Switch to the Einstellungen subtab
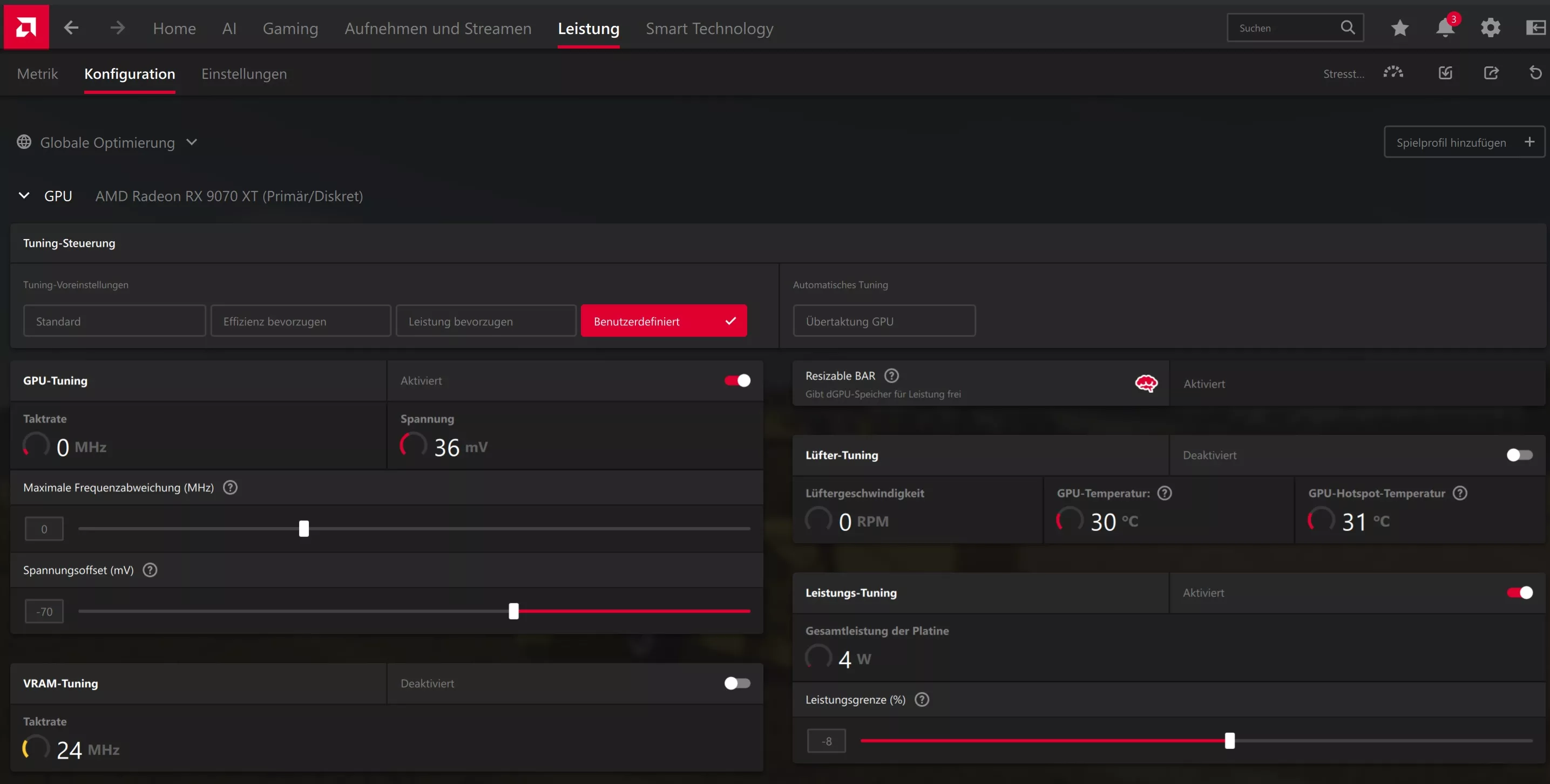1550x784 pixels. [x=243, y=73]
